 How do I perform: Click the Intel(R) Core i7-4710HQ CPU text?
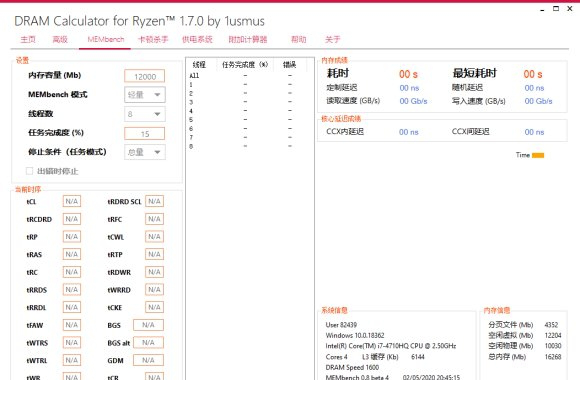coord(391,346)
